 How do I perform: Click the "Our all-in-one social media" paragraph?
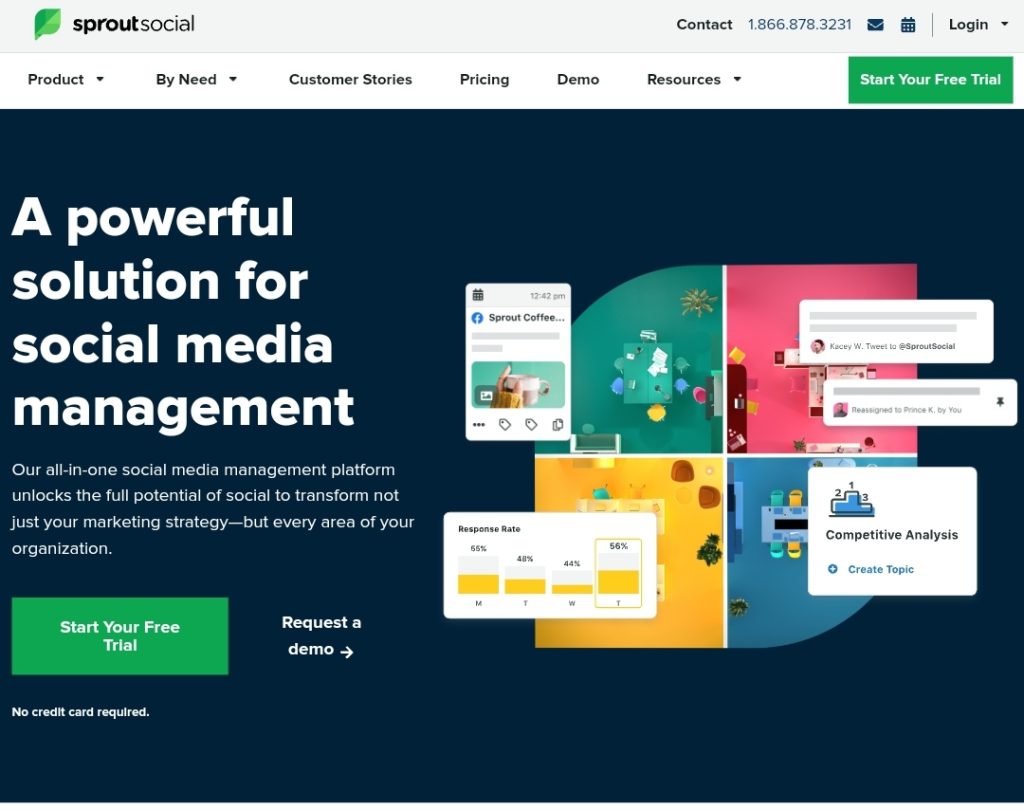point(213,508)
